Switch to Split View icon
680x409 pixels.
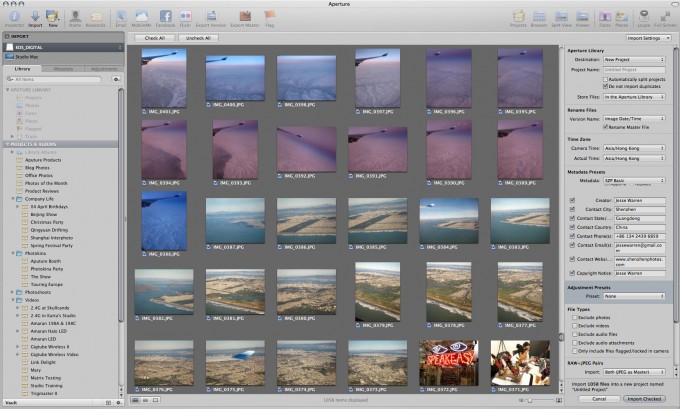coord(561,17)
